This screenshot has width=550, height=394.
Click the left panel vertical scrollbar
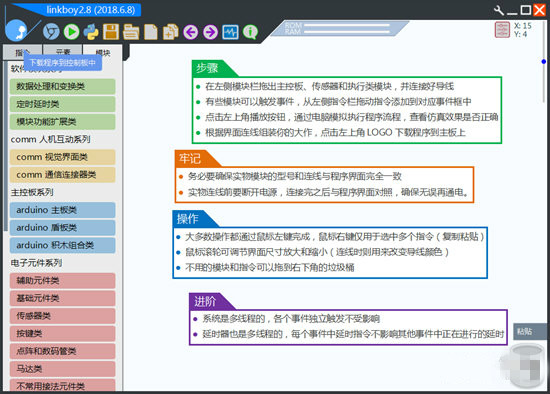tap(5, 147)
